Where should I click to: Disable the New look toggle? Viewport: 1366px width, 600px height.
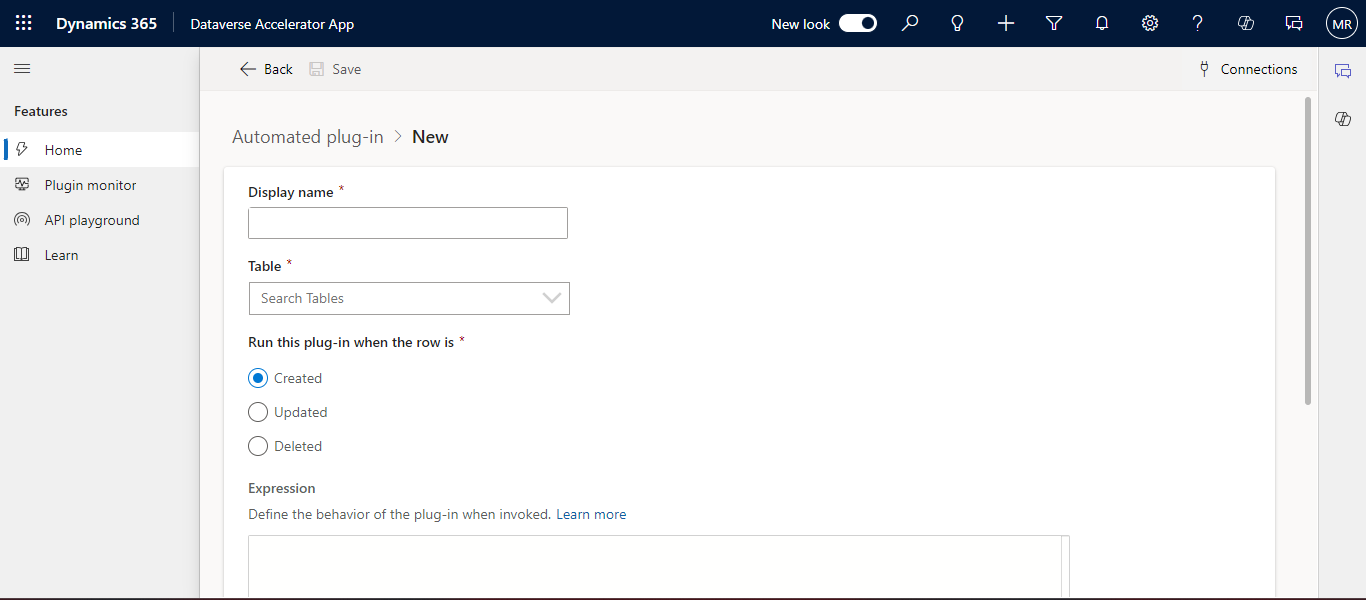[x=857, y=22]
